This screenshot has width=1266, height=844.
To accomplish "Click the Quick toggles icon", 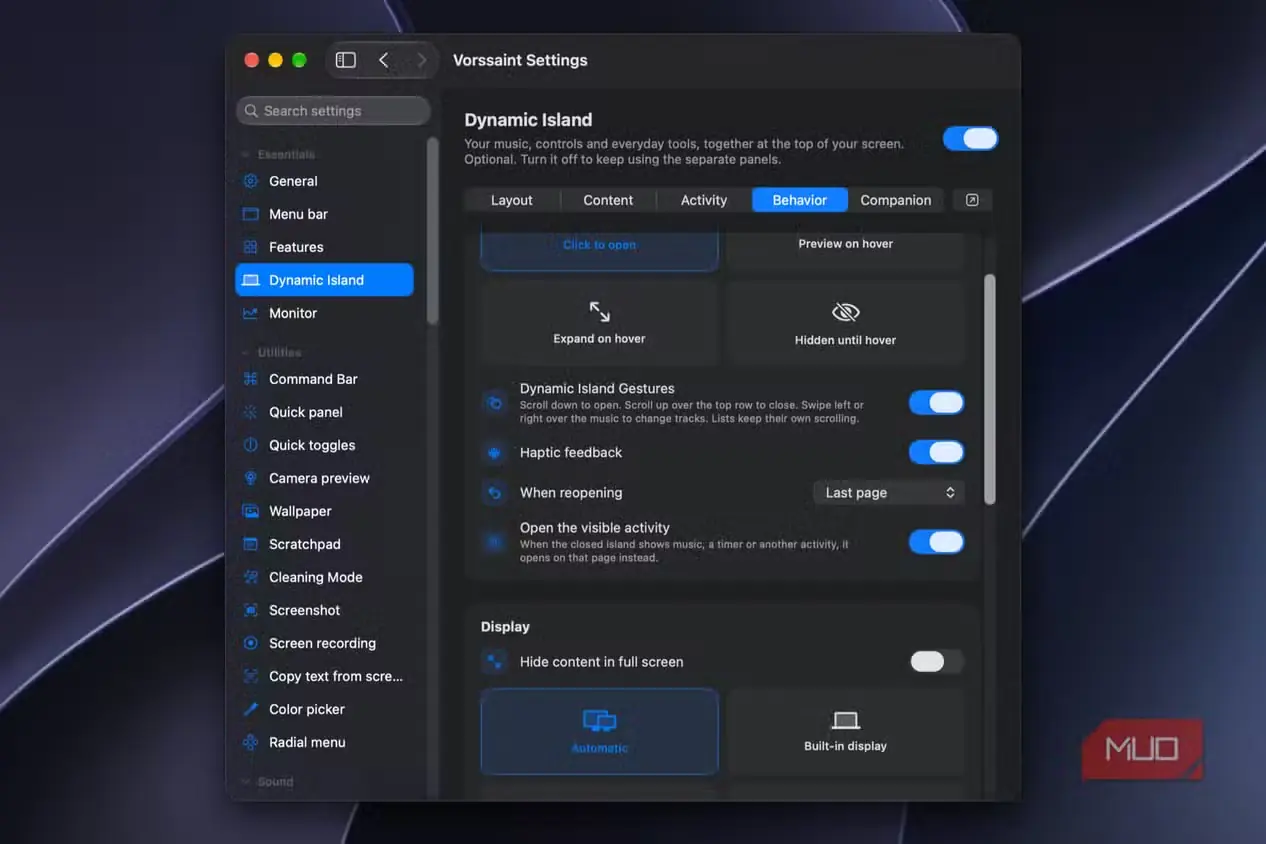I will click(250, 445).
